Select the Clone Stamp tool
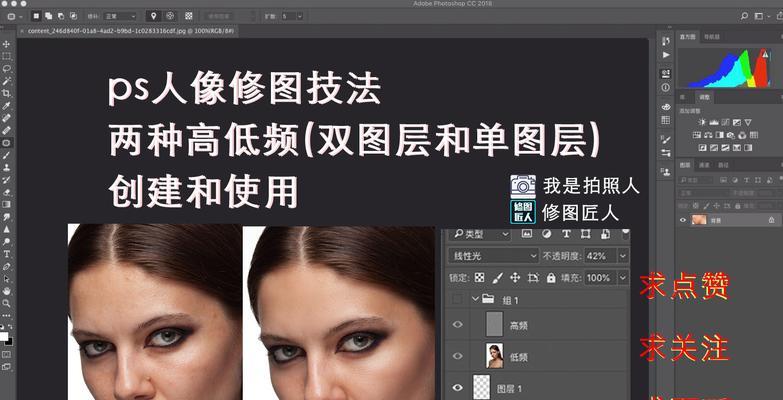 7,167
